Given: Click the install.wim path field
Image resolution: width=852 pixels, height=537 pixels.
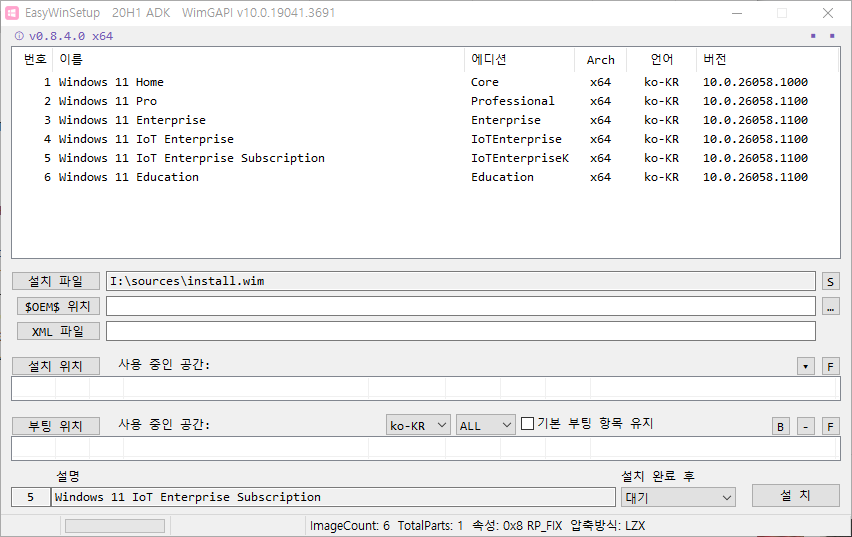Looking at the screenshot, I should (461, 281).
